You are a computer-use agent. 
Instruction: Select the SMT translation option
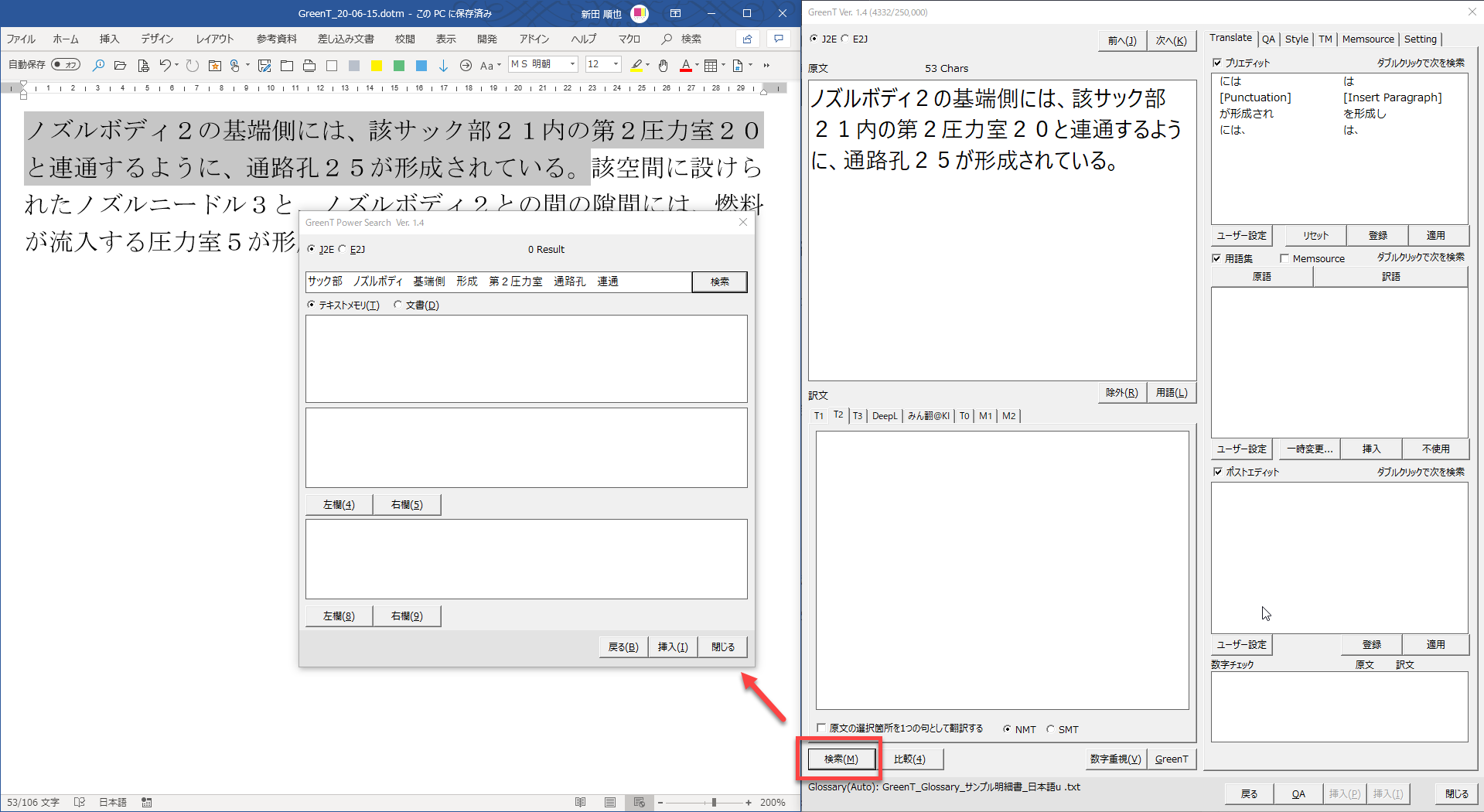[1050, 729]
